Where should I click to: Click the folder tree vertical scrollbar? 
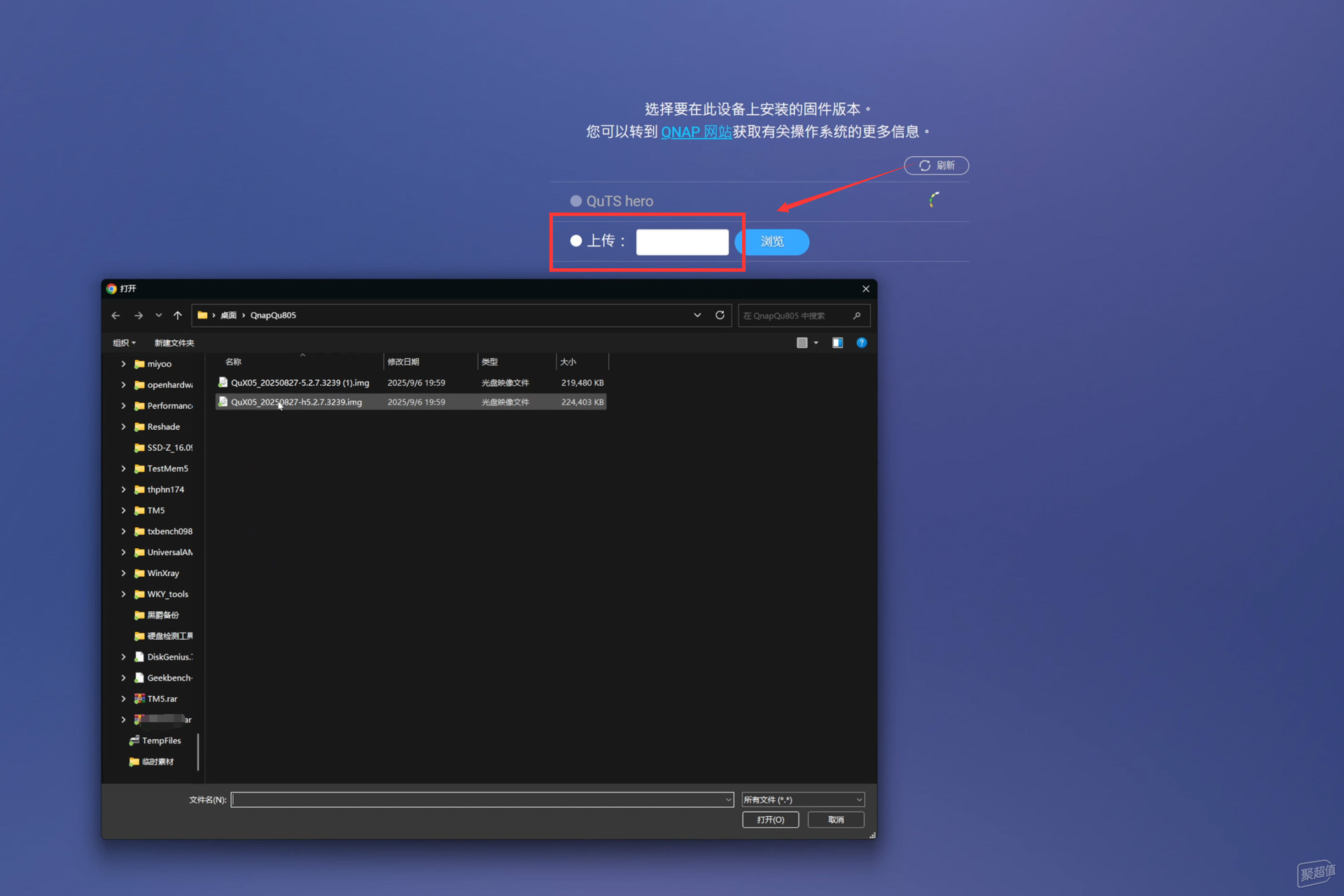(199, 750)
